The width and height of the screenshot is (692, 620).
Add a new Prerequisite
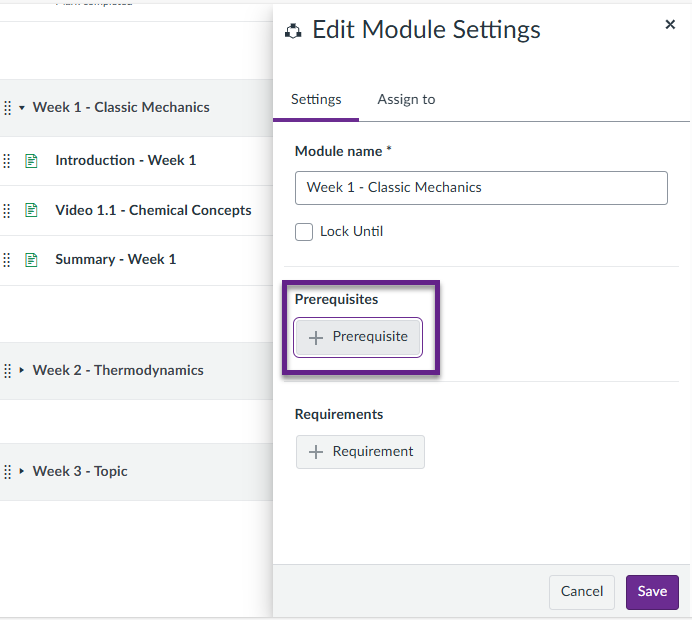pyautogui.click(x=358, y=337)
